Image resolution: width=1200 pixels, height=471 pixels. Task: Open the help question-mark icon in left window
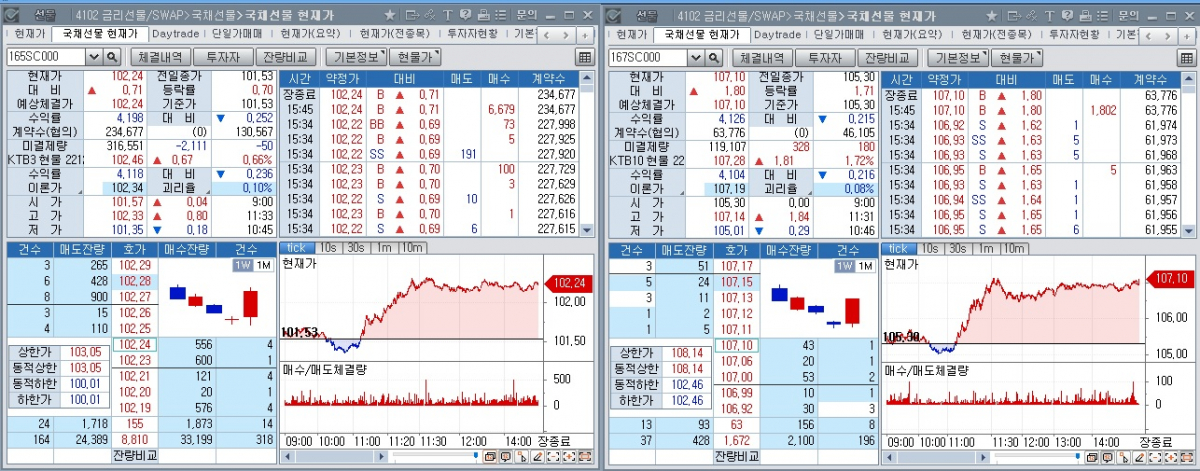pos(465,15)
